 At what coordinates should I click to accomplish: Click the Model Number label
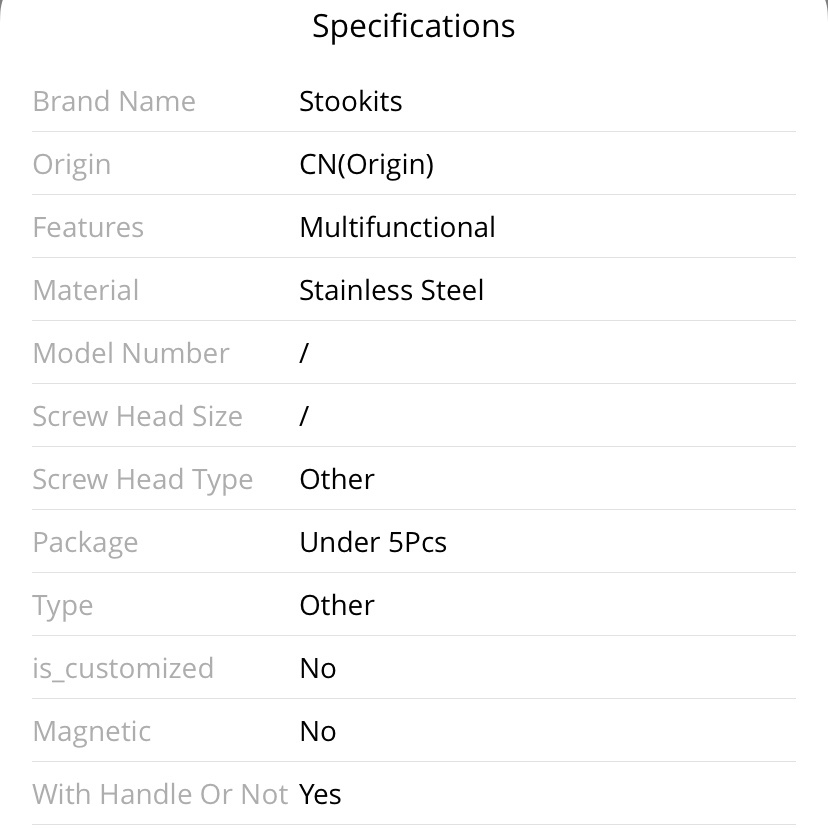coord(131,353)
